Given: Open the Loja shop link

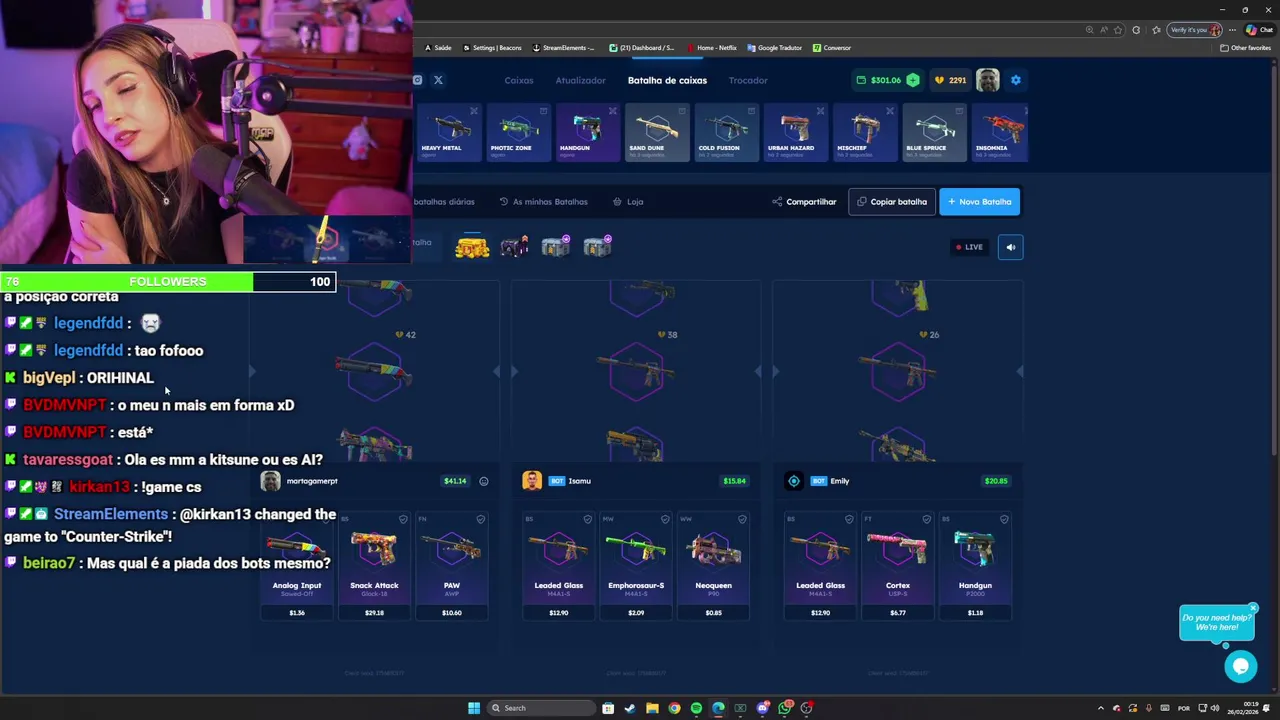Looking at the screenshot, I should (628, 202).
